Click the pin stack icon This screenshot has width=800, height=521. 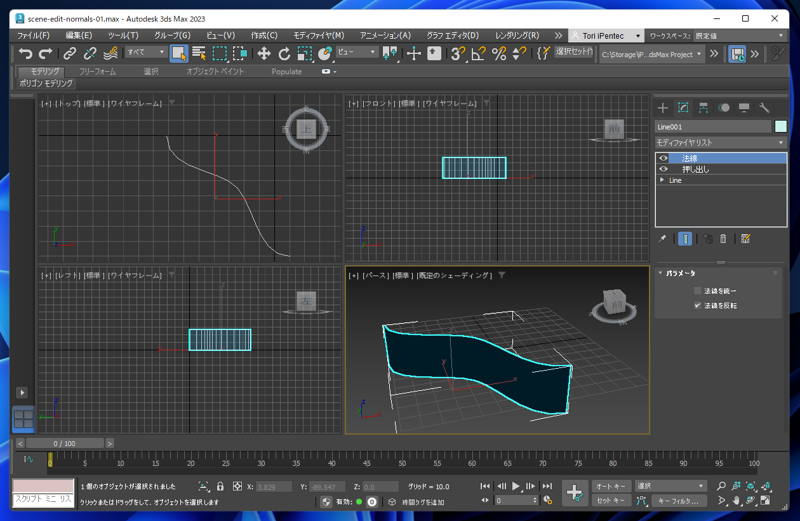click(663, 239)
